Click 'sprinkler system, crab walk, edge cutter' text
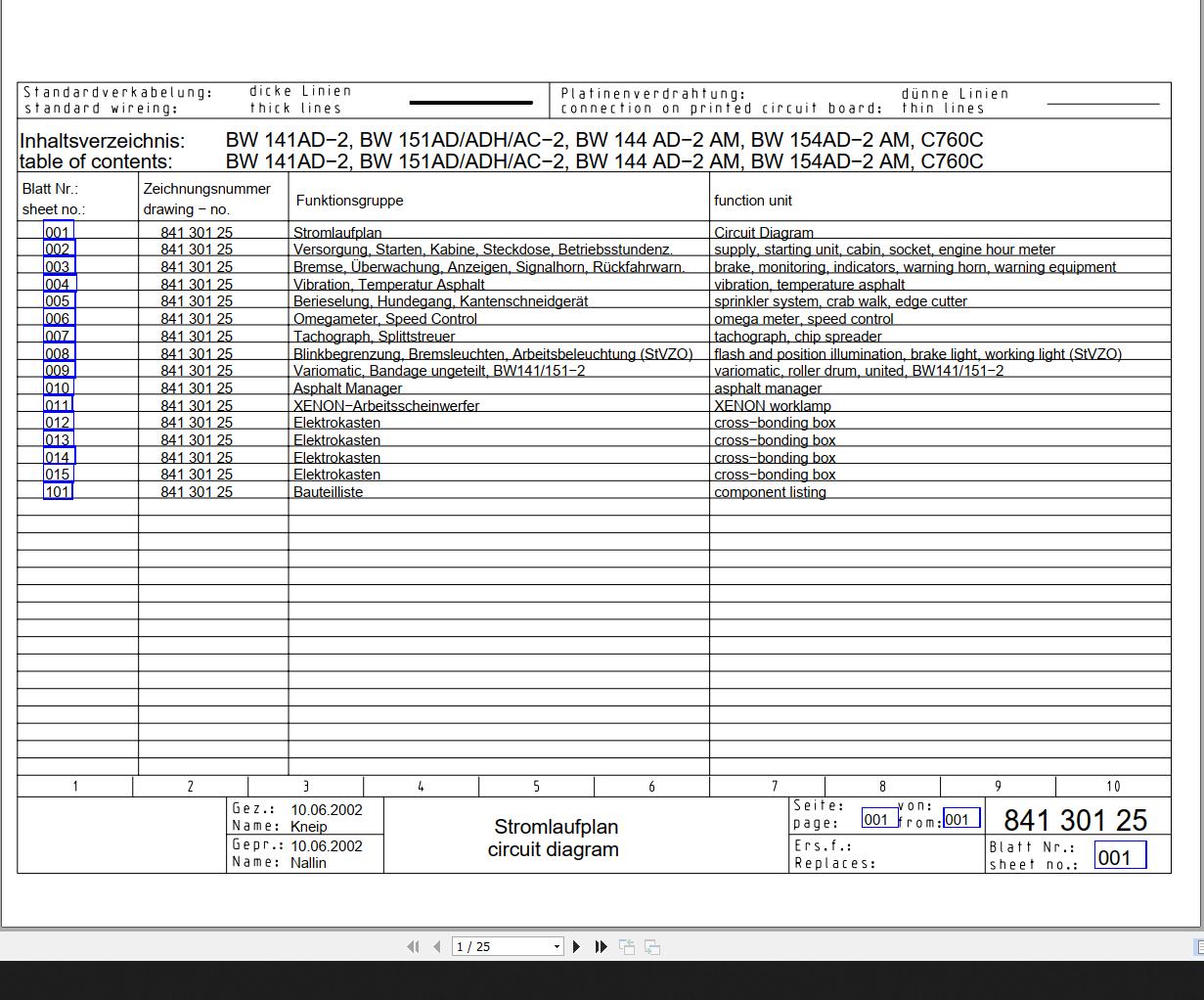Viewport: 1204px width, 1000px height. 840,301
